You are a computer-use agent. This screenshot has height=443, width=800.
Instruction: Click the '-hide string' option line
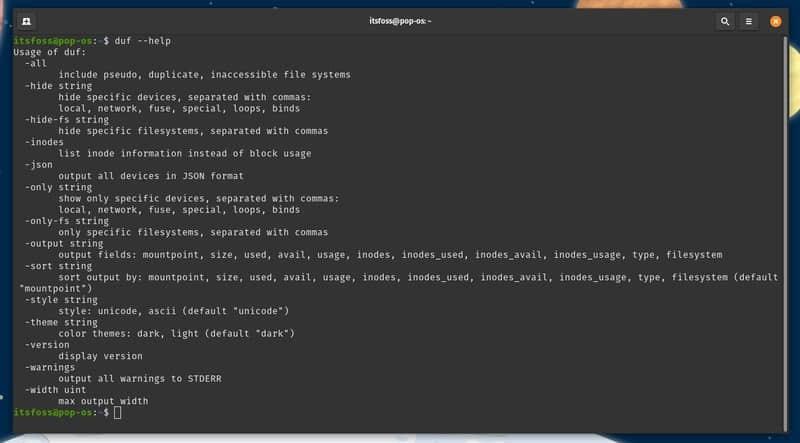[58, 86]
